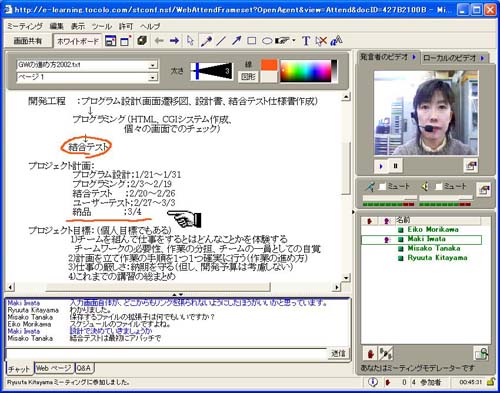500x393 pixels.
Task: Click the whiteboard horizontal scroll right arrow
Action: pyautogui.click(x=337, y=287)
